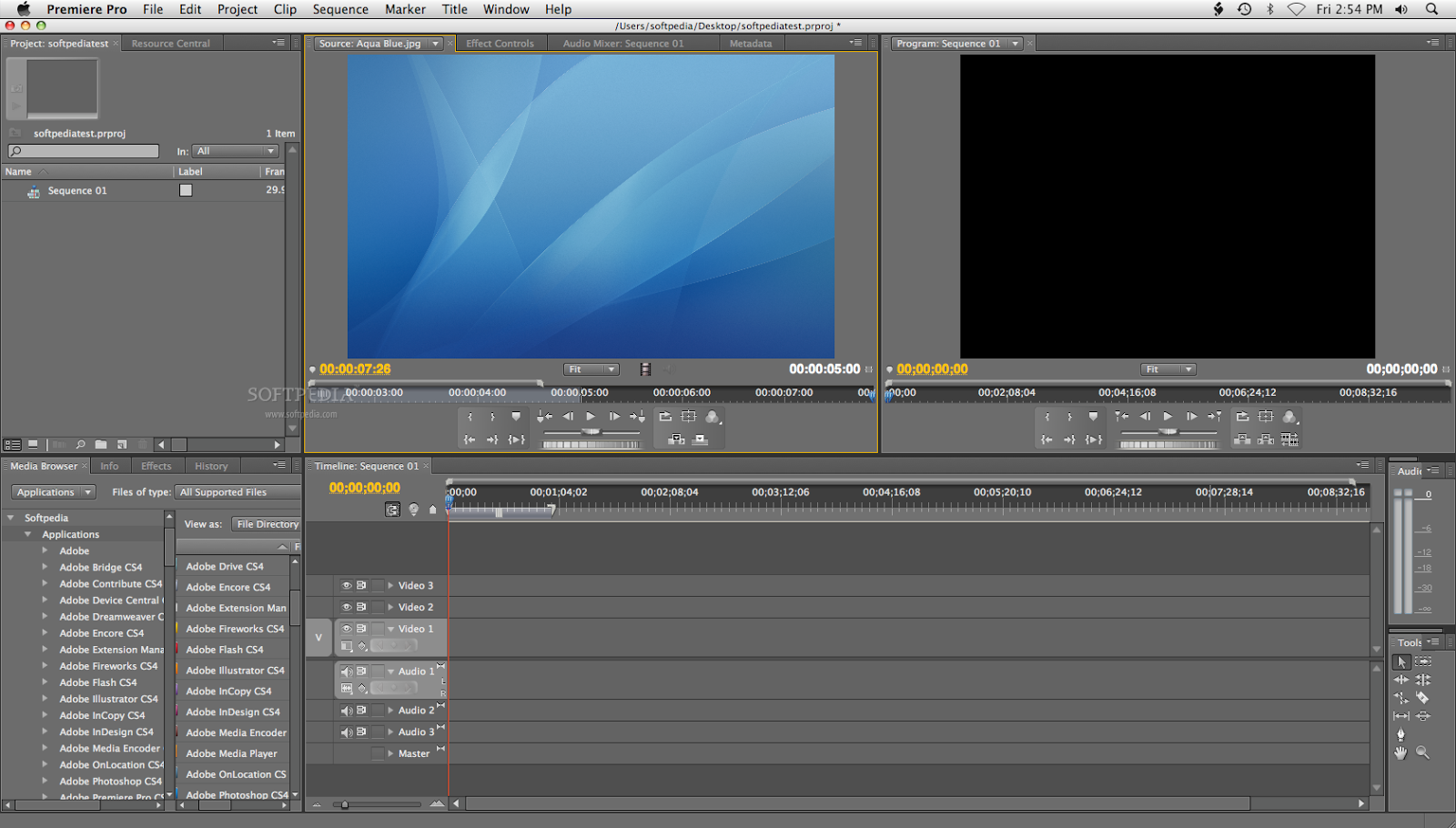Select the Slip tool
This screenshot has width=1456, height=828.
tap(1401, 716)
